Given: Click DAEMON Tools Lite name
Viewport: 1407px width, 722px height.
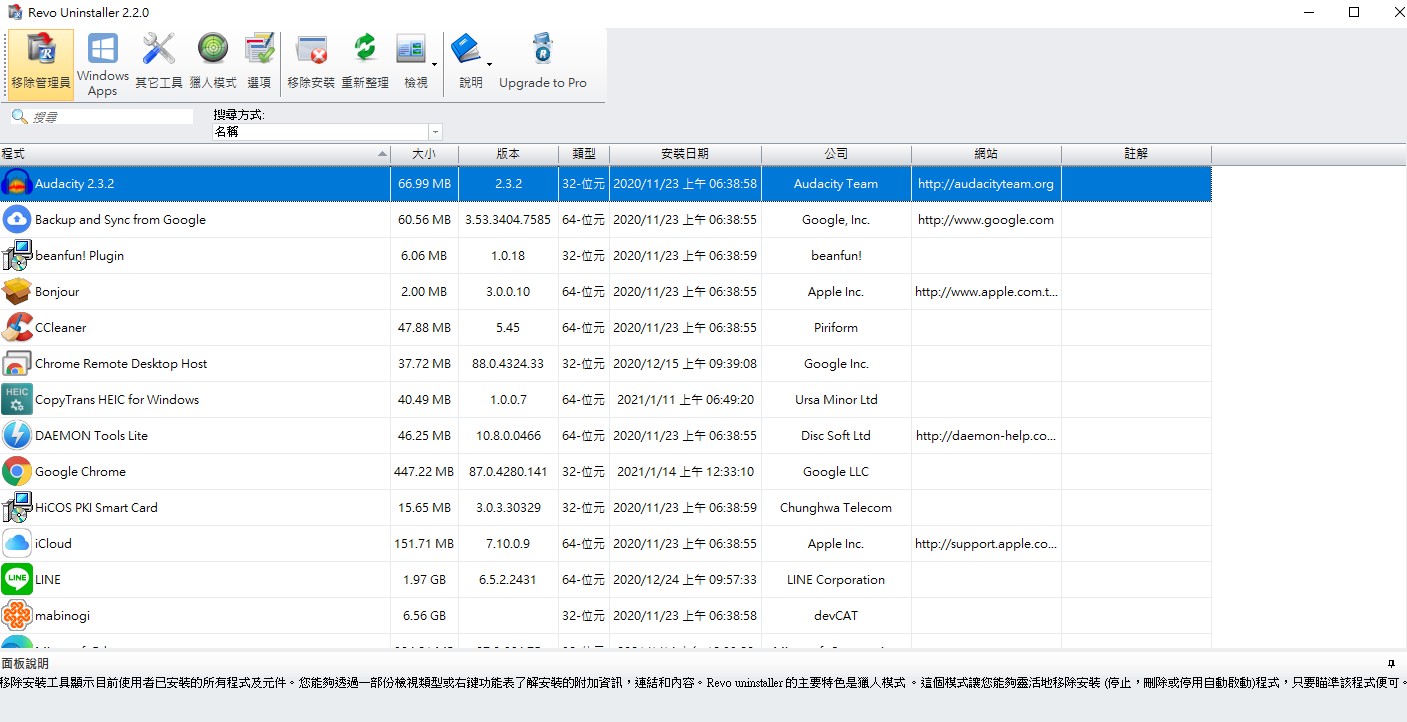Looking at the screenshot, I should (91, 436).
